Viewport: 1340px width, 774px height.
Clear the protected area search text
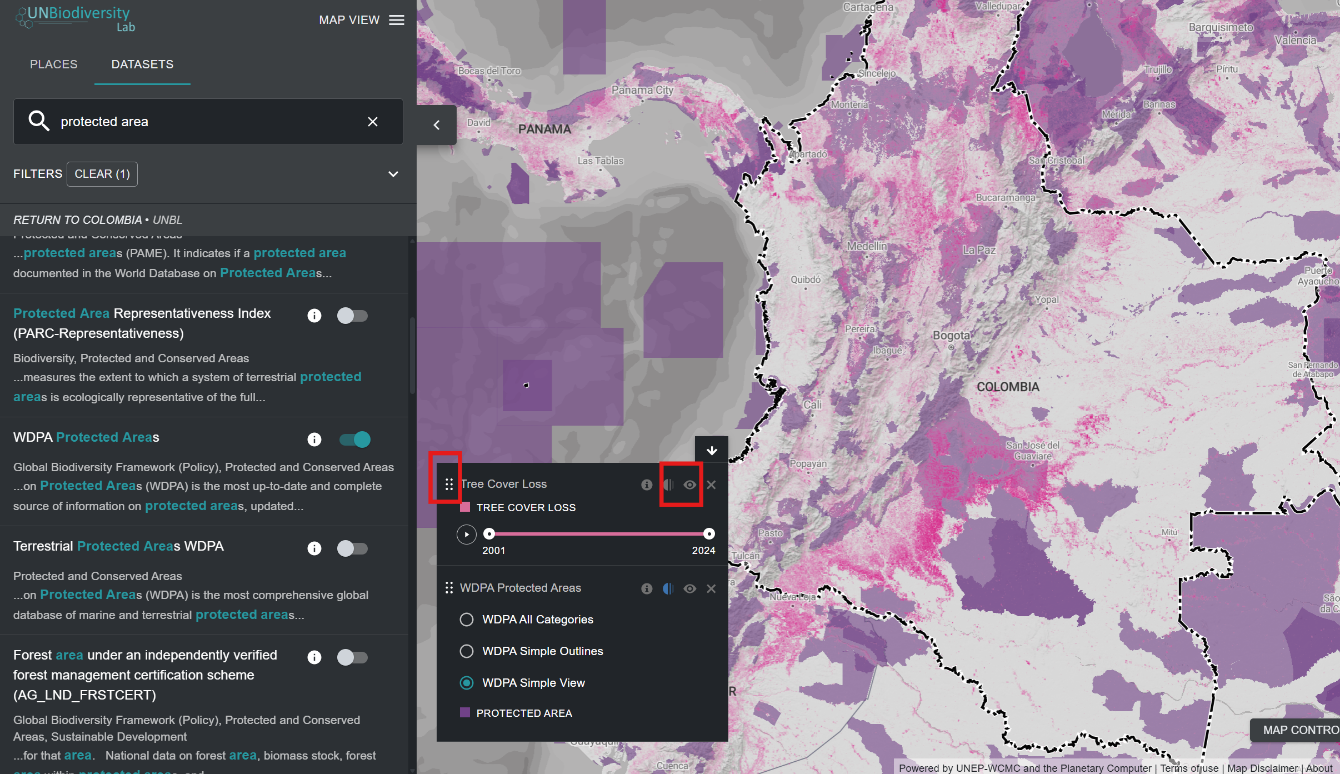pos(373,122)
